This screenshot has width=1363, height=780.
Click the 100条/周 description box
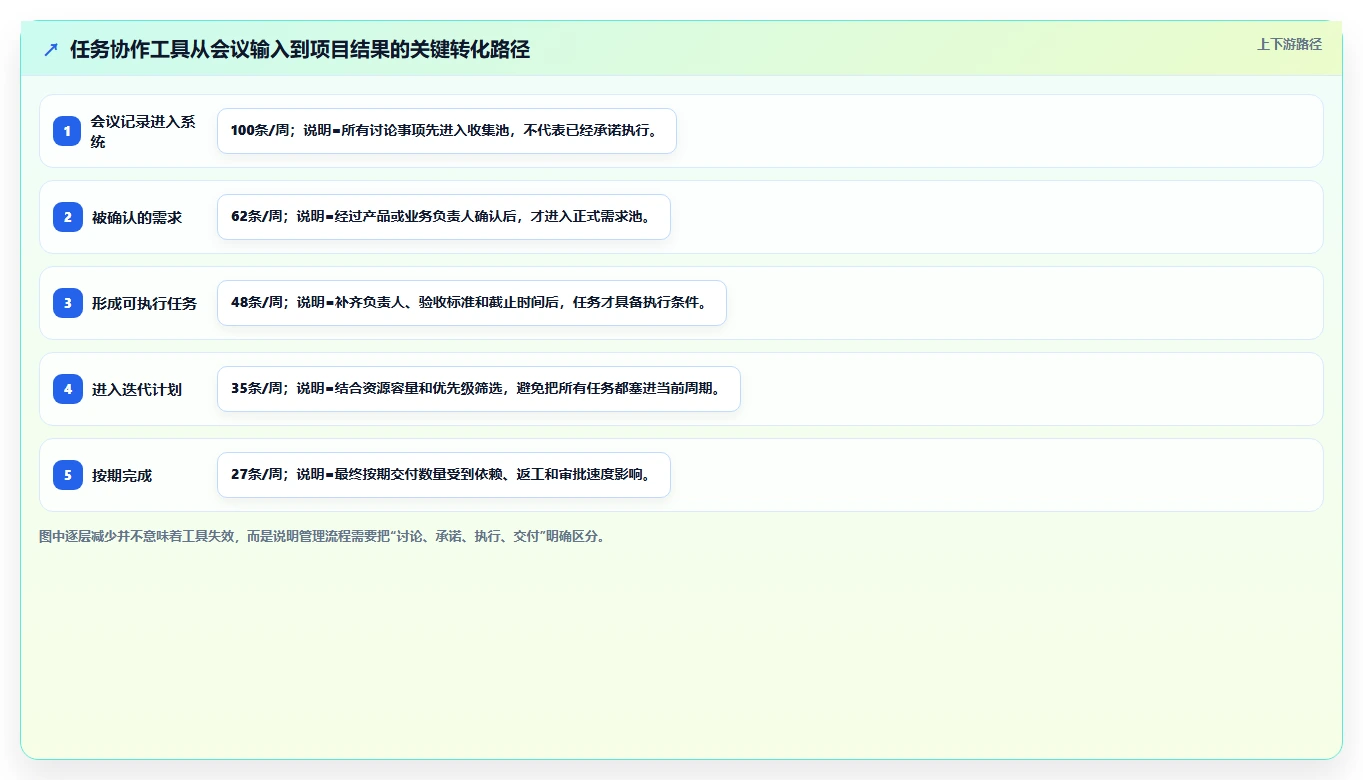447,131
